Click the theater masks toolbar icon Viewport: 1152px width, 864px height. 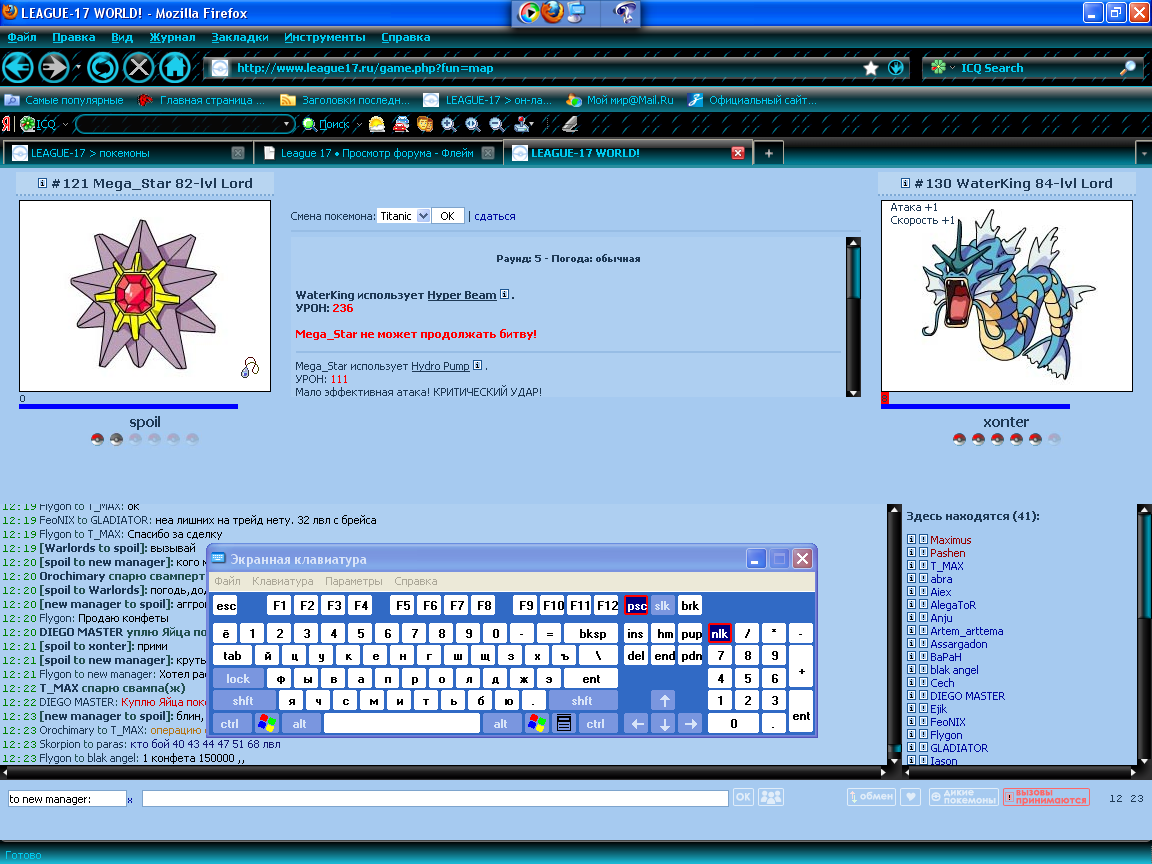pyautogui.click(x=425, y=124)
